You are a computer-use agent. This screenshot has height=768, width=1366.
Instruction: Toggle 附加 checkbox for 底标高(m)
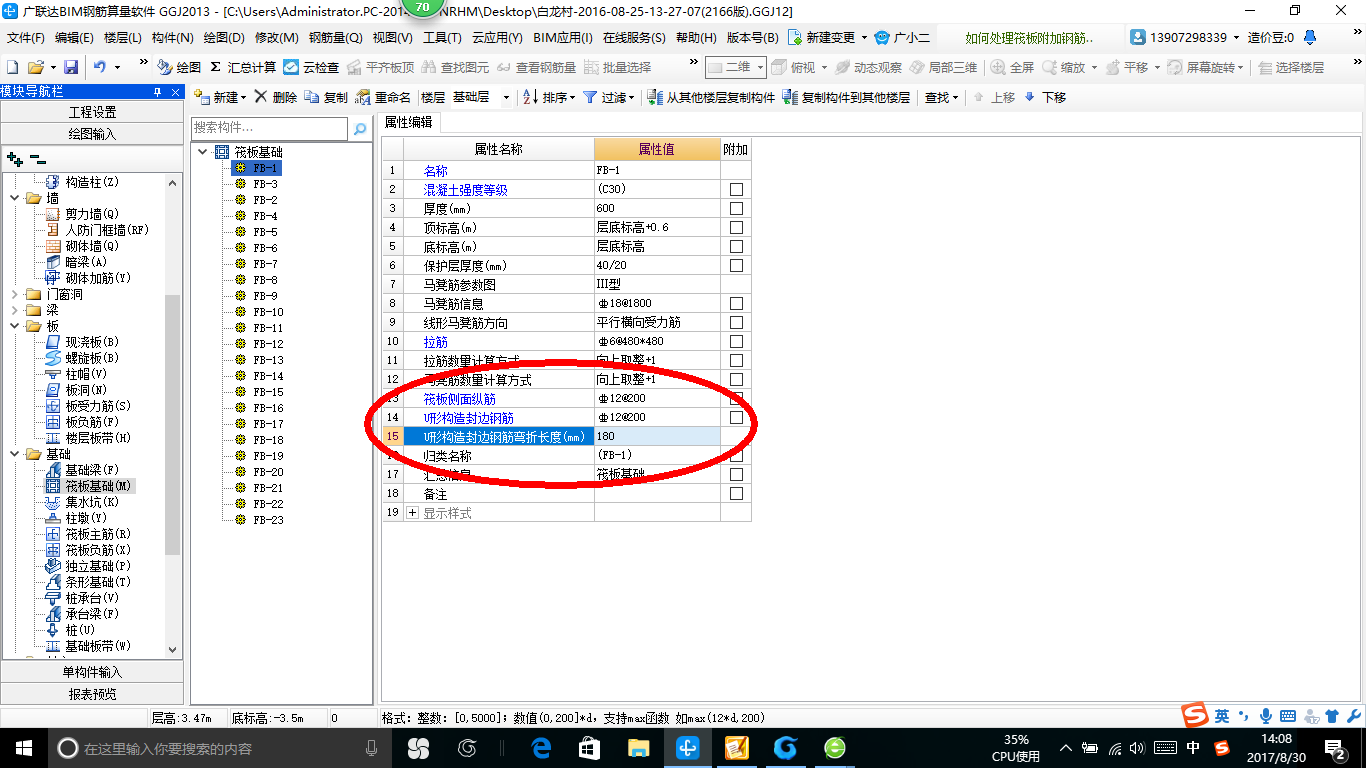click(737, 246)
